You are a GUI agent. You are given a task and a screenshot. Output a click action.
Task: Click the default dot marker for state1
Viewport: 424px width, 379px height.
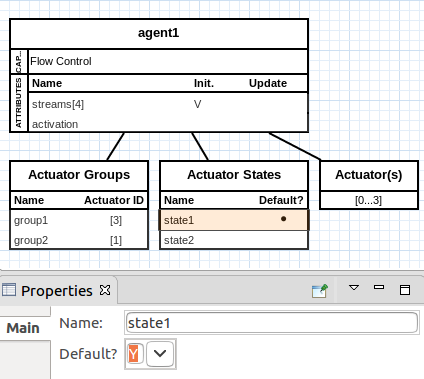283,219
